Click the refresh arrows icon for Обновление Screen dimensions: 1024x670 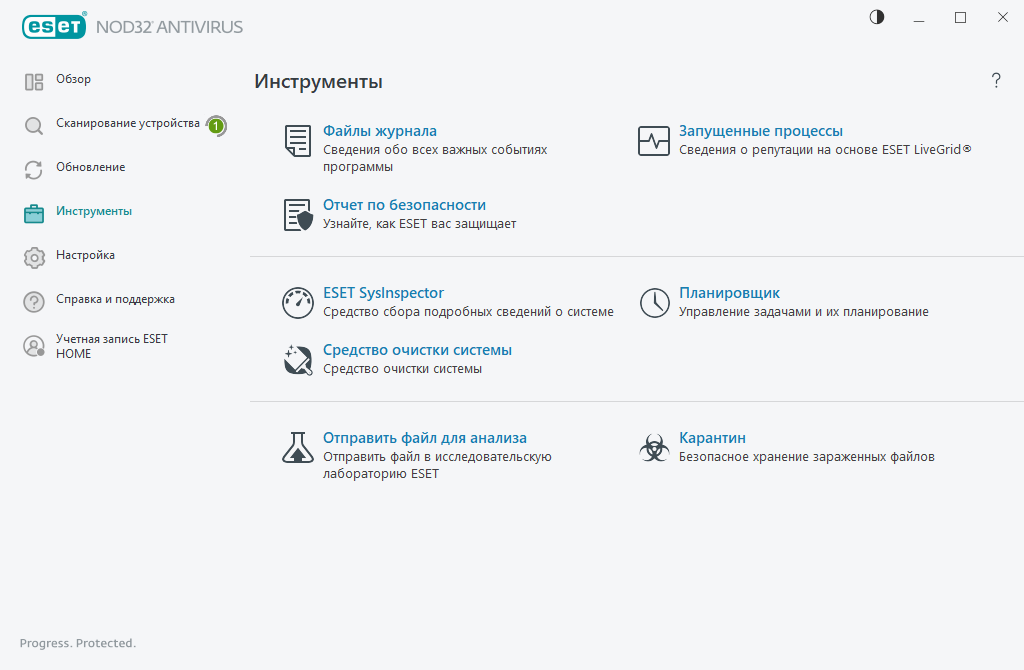tap(34, 170)
